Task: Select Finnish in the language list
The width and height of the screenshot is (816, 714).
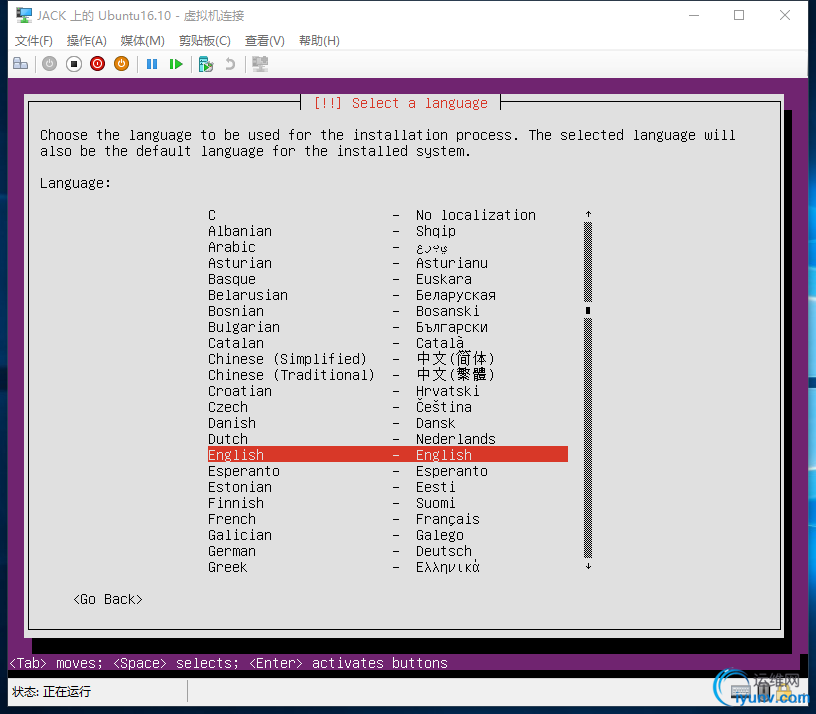Action: 388,503
